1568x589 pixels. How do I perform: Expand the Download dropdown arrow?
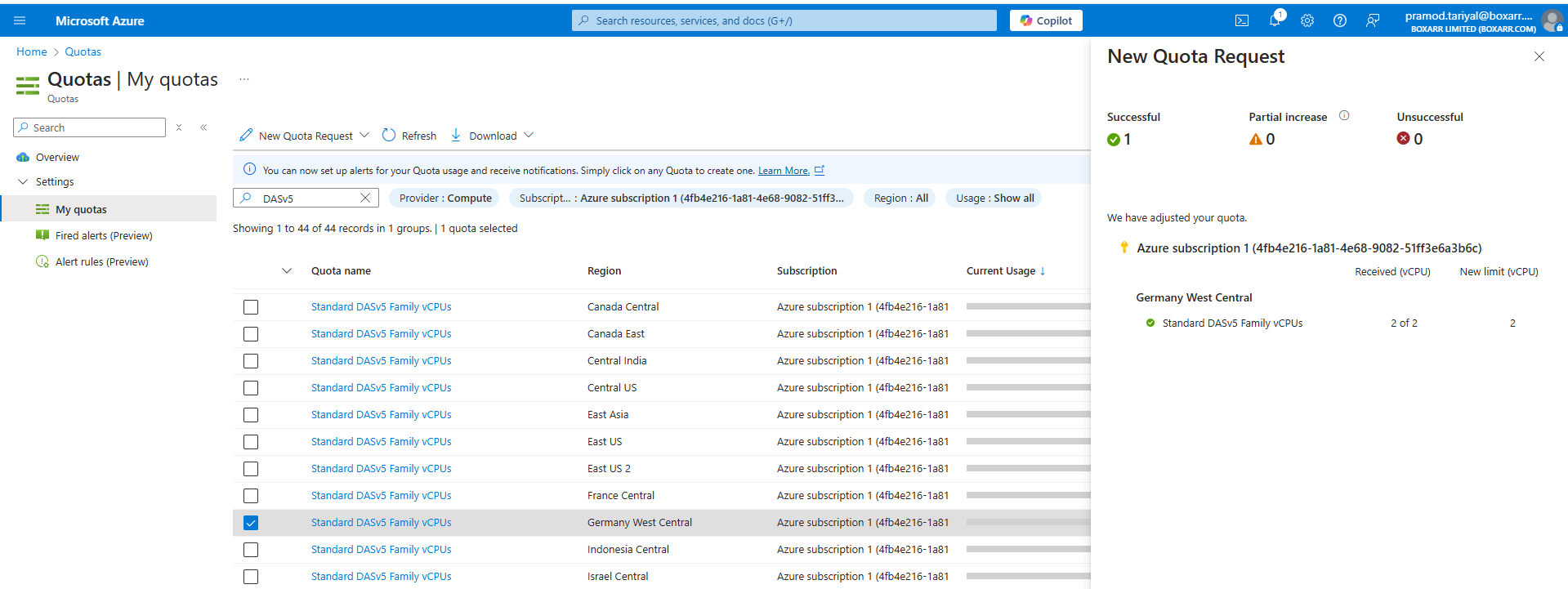tap(529, 135)
